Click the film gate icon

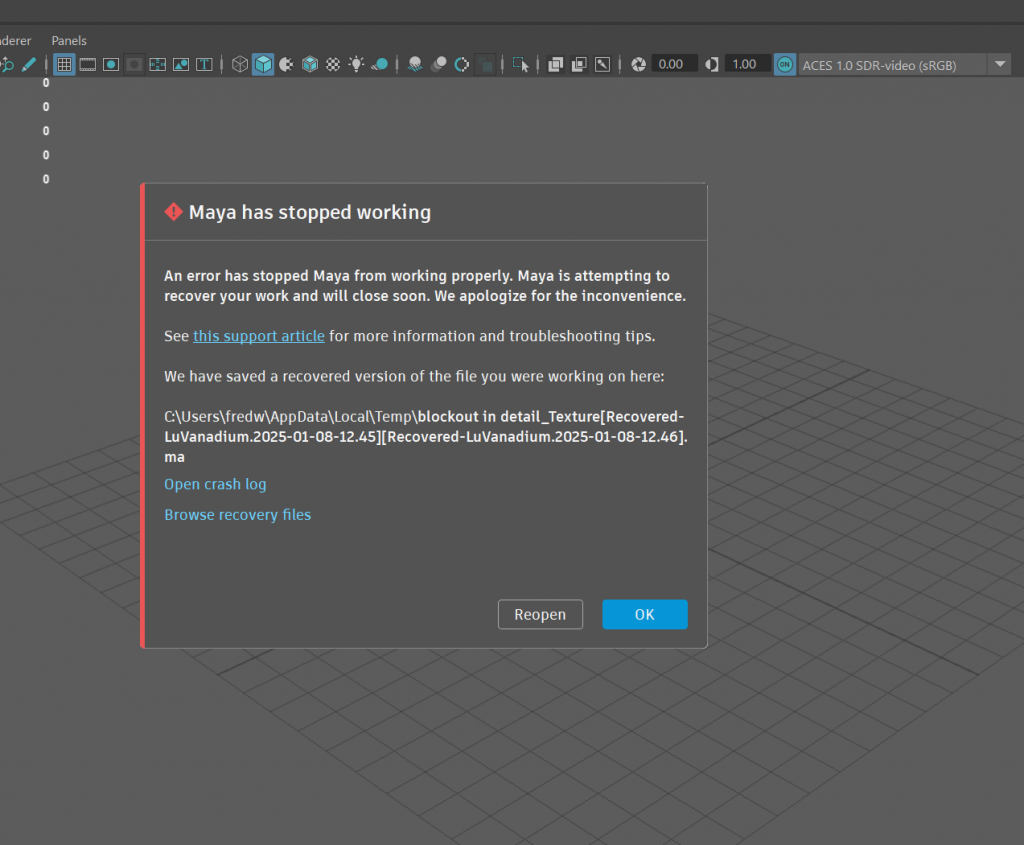88,65
